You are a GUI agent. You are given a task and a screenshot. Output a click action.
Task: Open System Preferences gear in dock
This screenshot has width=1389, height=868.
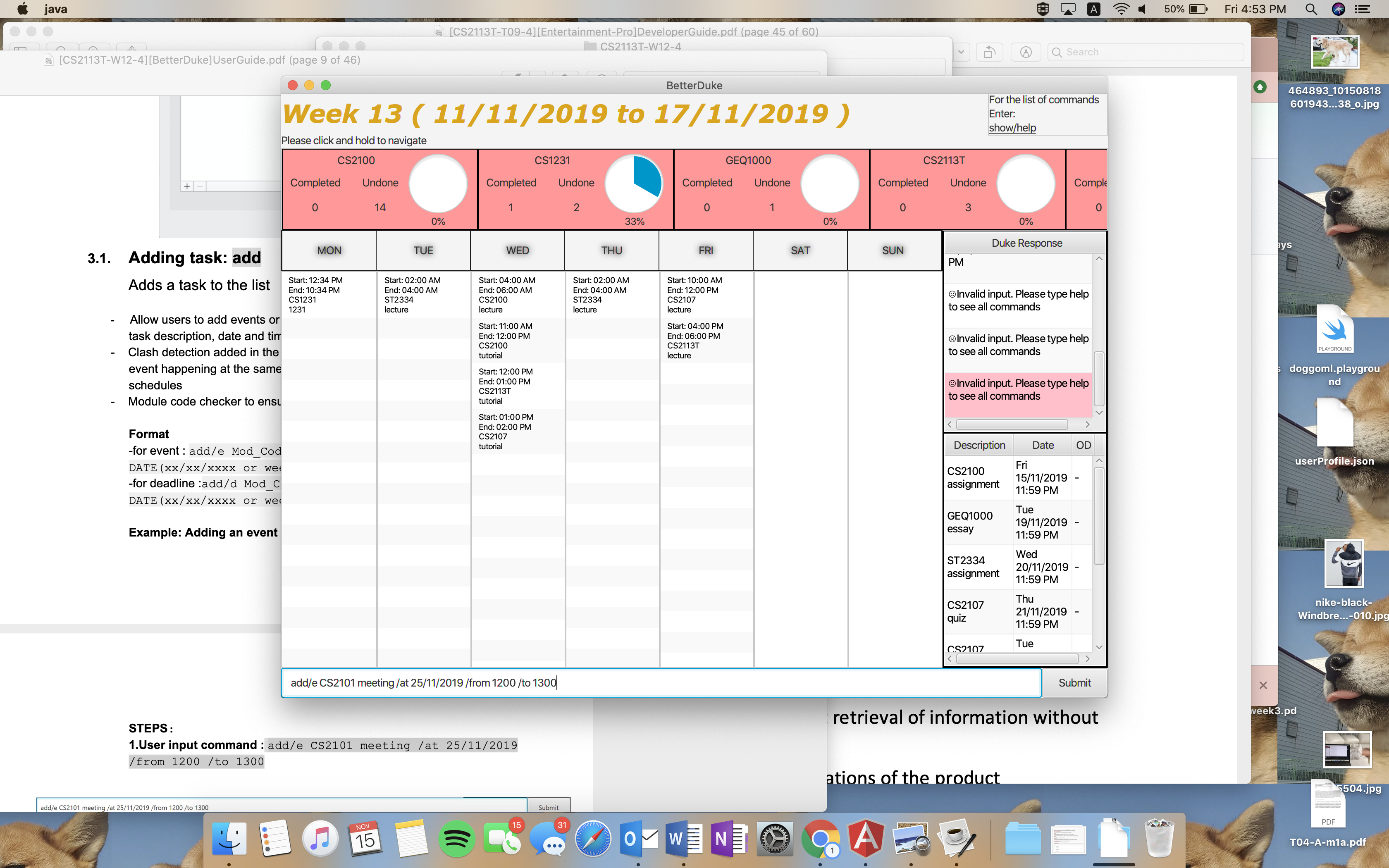click(x=775, y=839)
